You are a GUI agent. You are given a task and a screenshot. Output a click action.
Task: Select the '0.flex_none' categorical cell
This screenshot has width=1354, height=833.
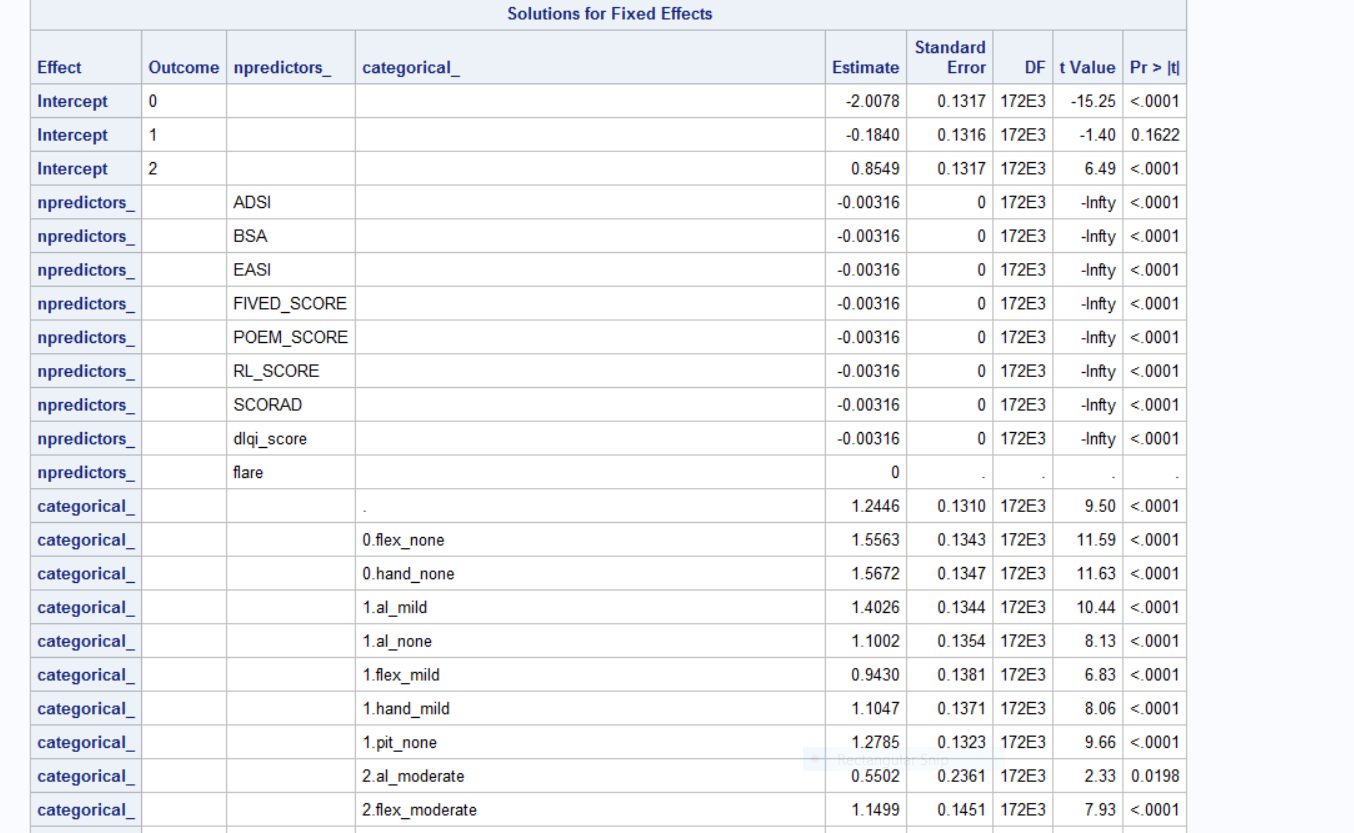tap(403, 540)
